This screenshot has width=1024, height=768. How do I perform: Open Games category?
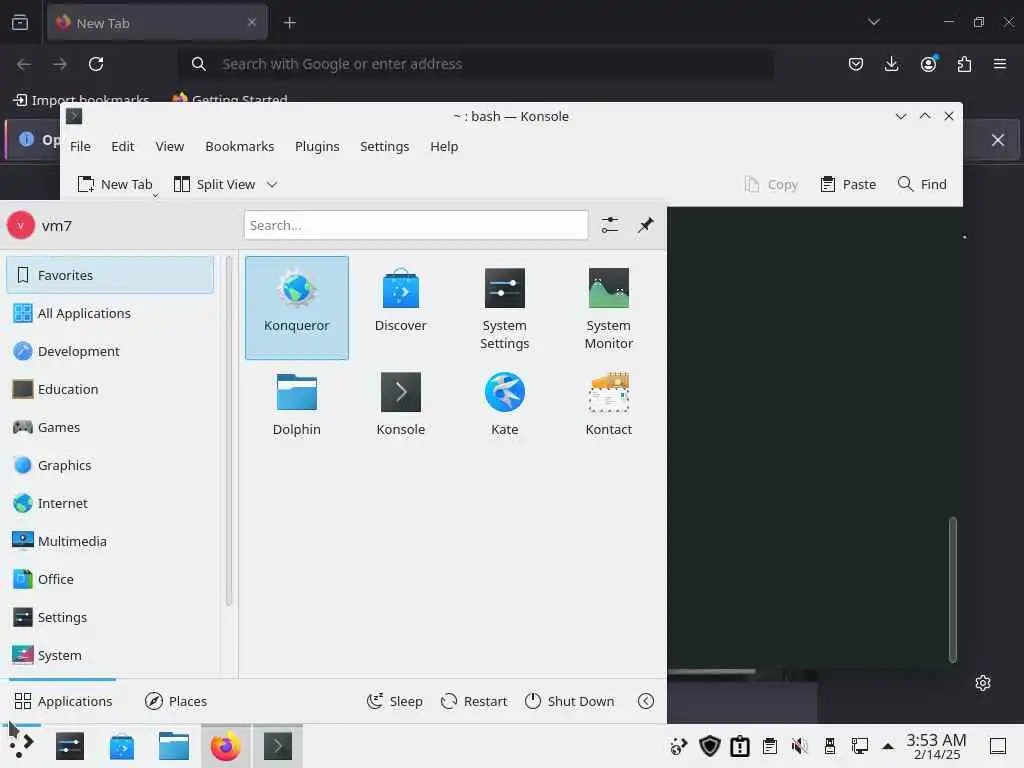pyautogui.click(x=110, y=427)
